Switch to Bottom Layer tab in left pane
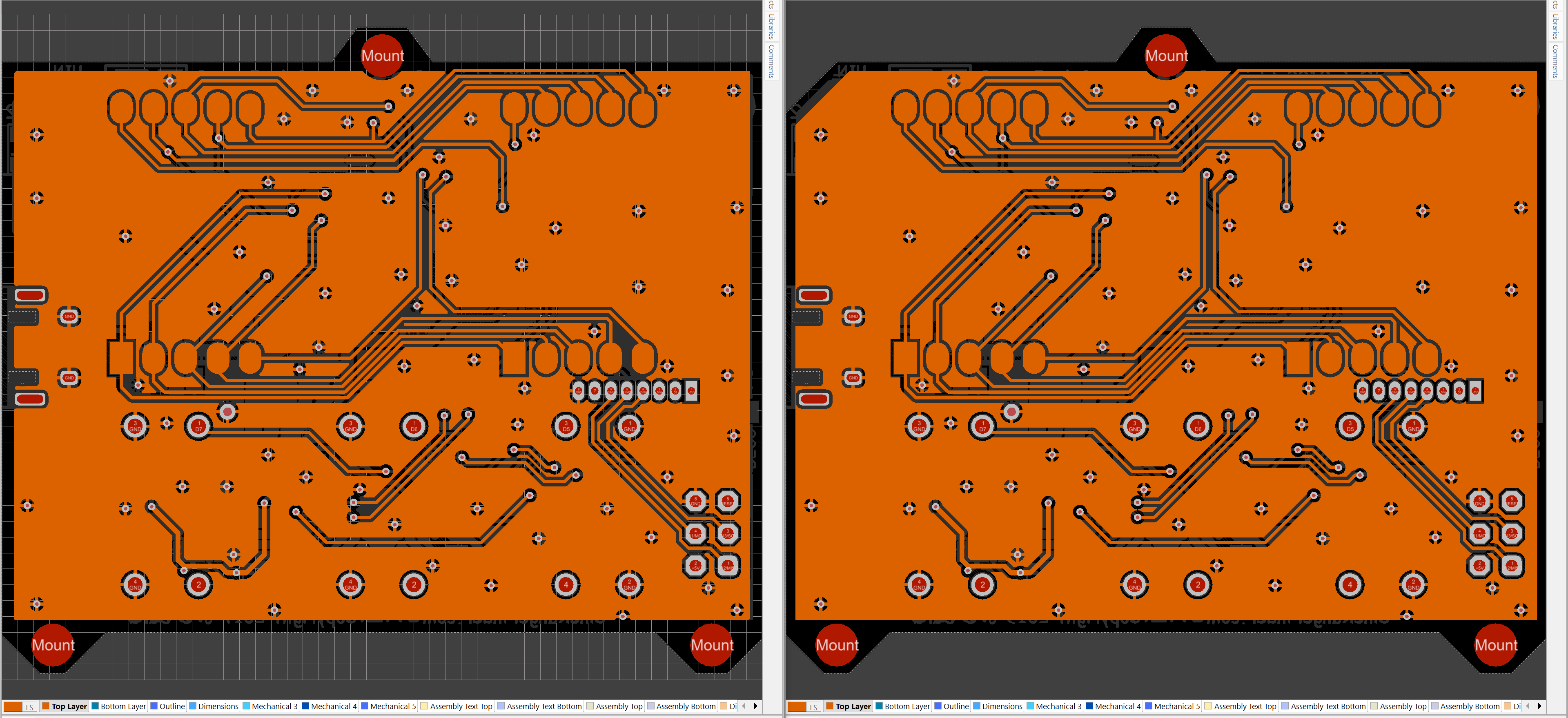The width and height of the screenshot is (1568, 718). [x=123, y=707]
